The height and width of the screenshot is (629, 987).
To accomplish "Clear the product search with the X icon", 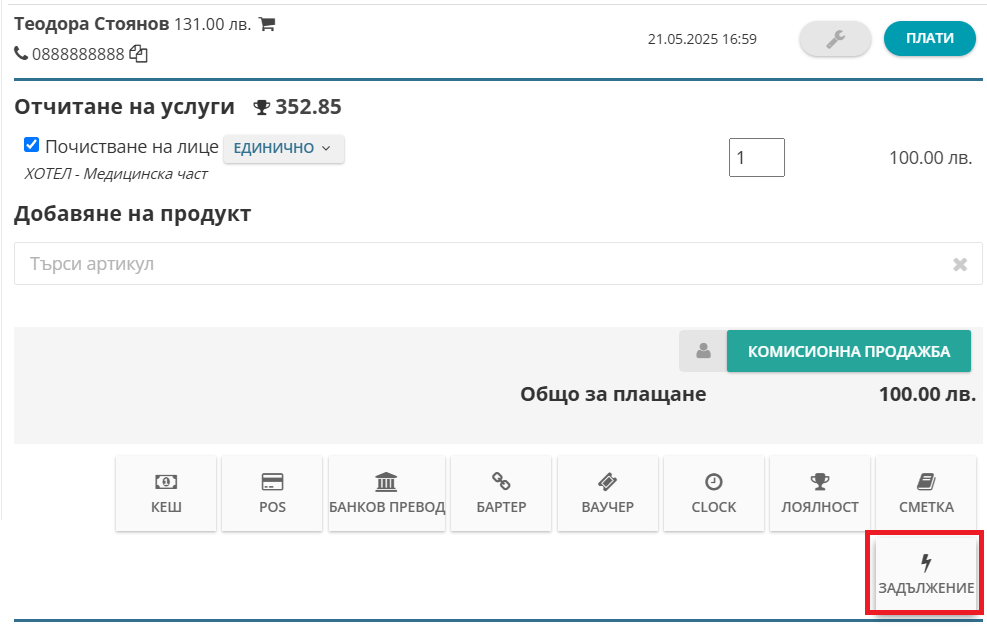I will coord(960,264).
